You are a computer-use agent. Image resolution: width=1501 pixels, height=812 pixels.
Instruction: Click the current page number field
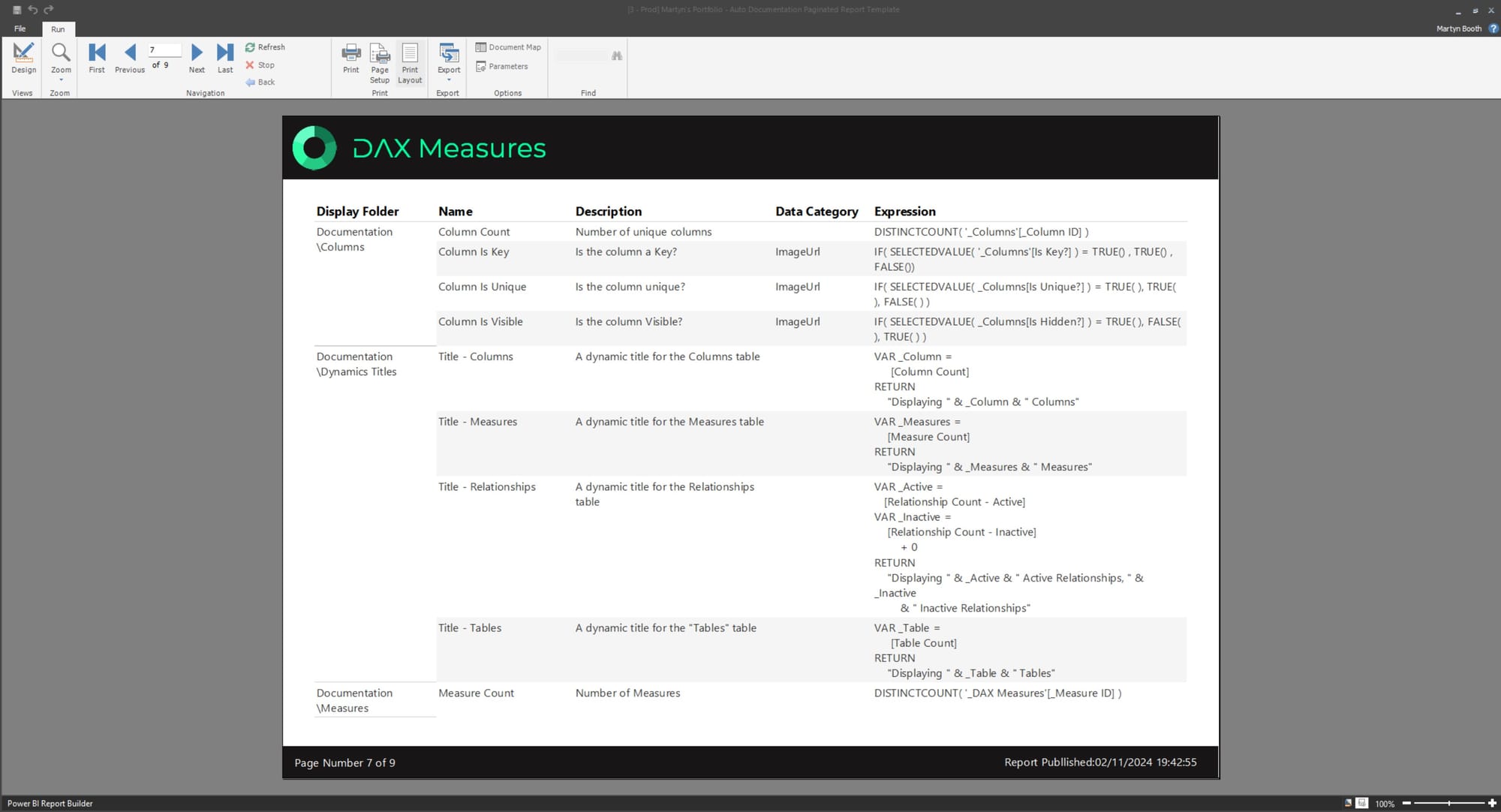(x=164, y=50)
